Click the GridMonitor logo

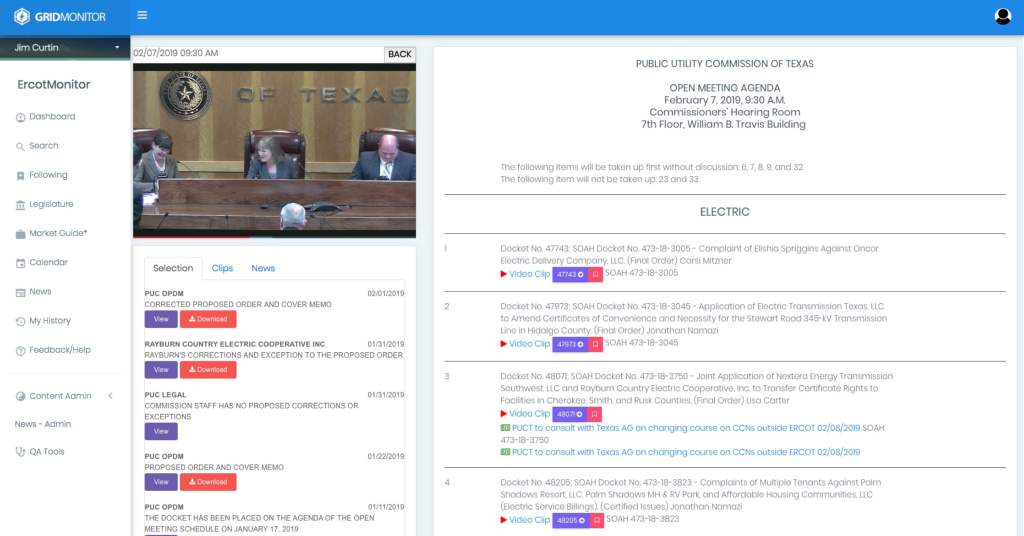(x=59, y=17)
